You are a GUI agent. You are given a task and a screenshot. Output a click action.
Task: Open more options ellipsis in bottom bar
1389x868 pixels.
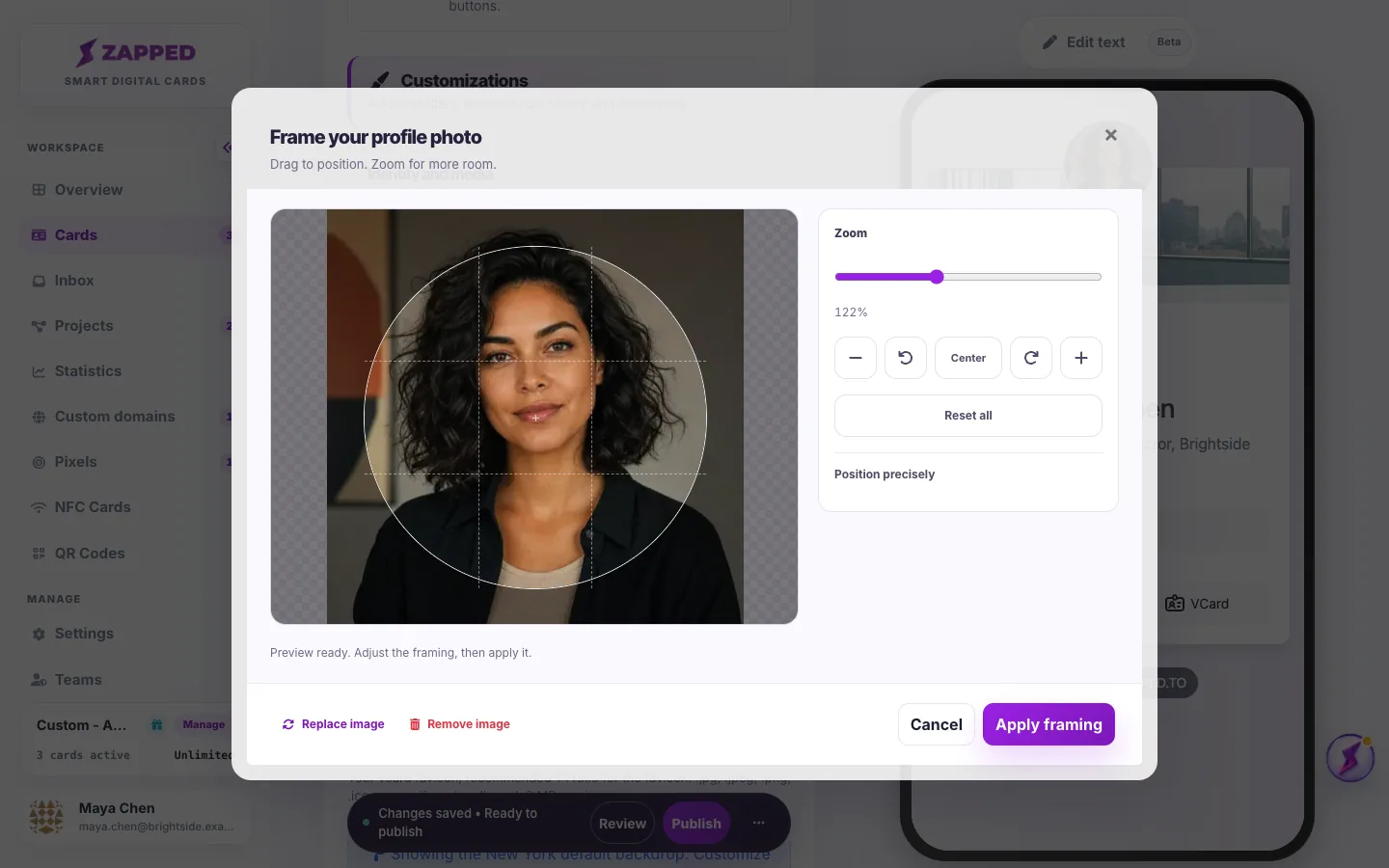tap(759, 823)
